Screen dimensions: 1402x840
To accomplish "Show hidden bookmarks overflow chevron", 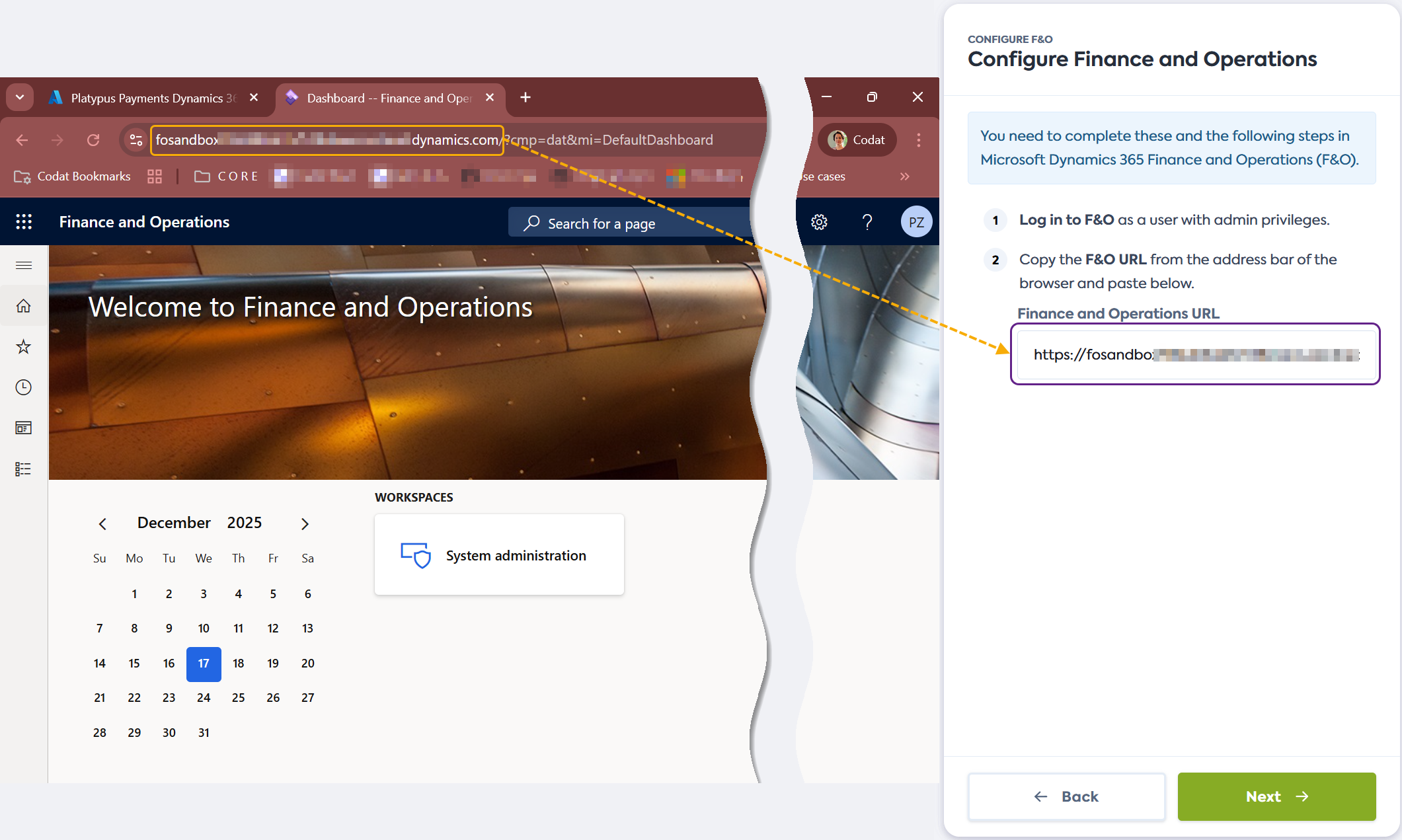I will [904, 176].
